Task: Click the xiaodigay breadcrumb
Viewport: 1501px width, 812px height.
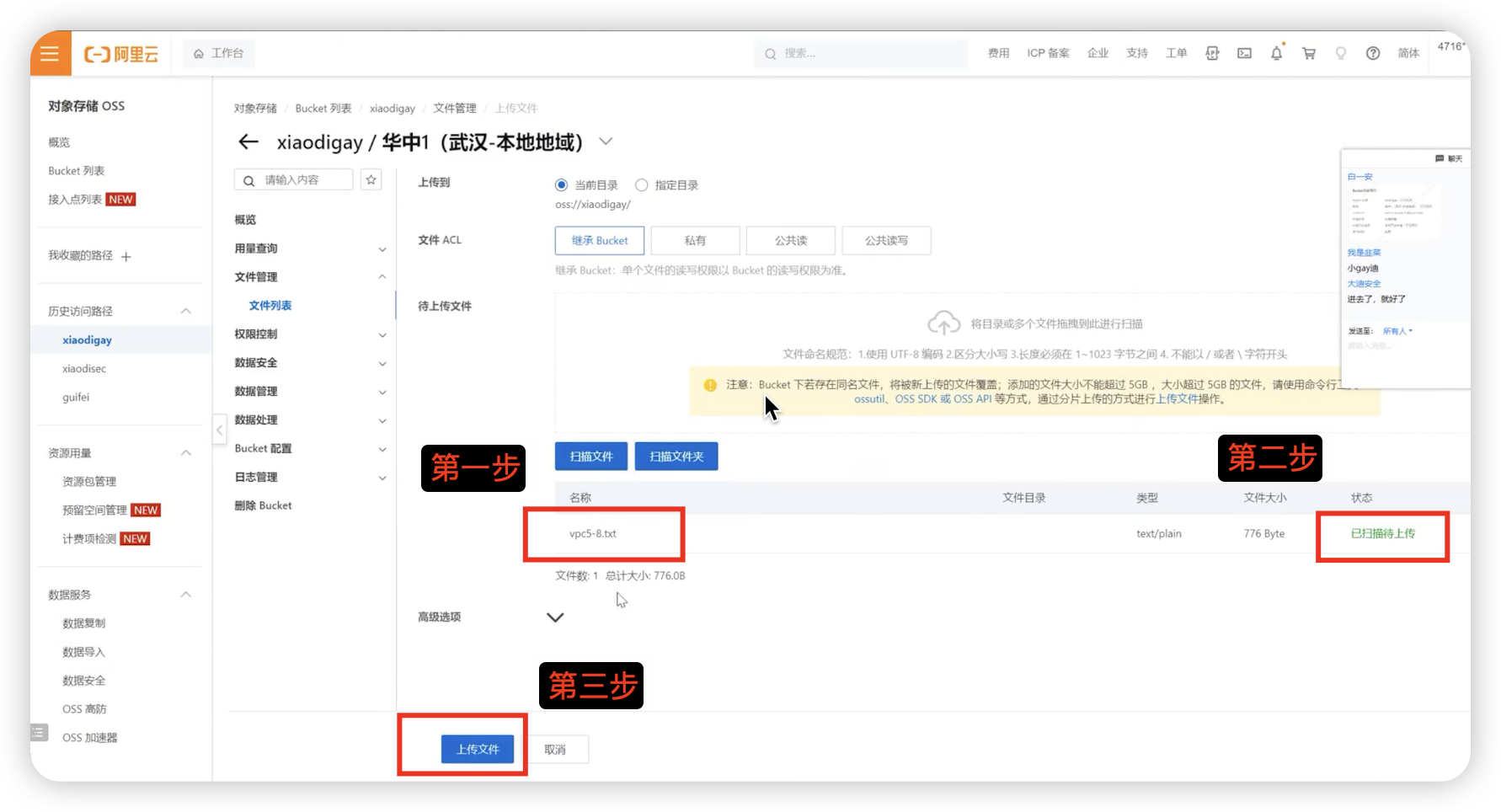Action: click(393, 108)
